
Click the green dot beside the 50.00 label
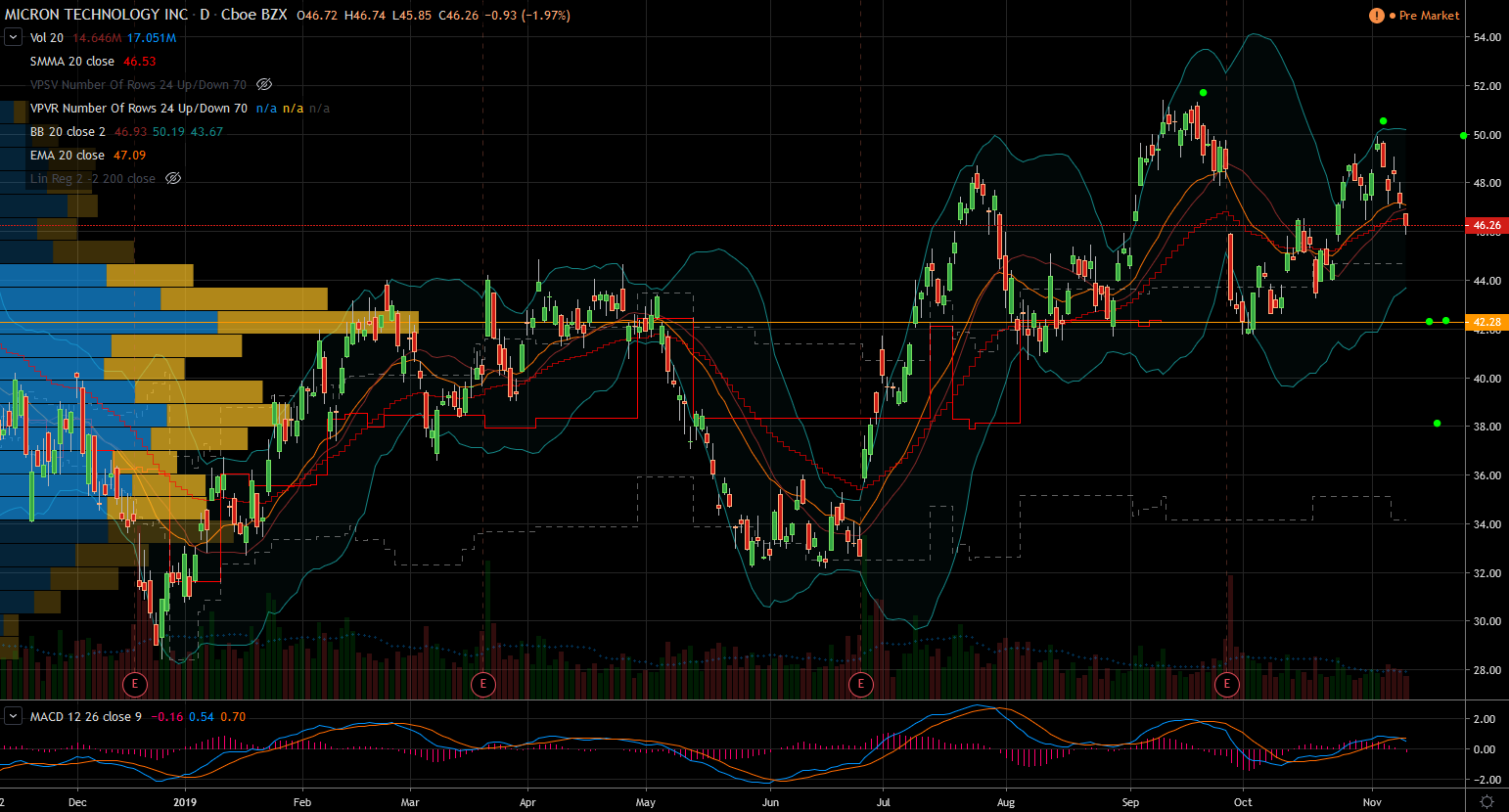1464,136
